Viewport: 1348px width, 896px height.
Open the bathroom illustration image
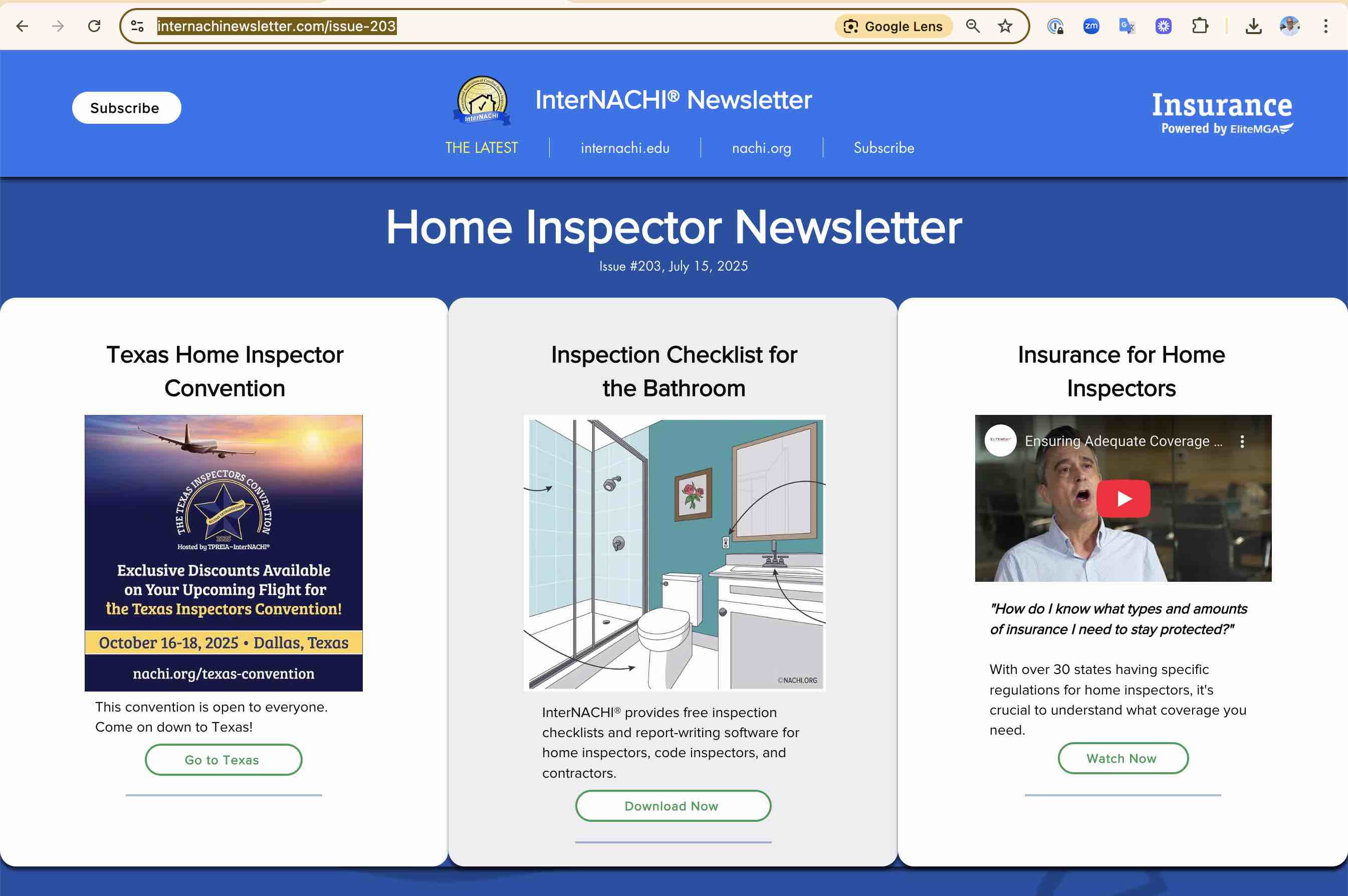coord(675,553)
